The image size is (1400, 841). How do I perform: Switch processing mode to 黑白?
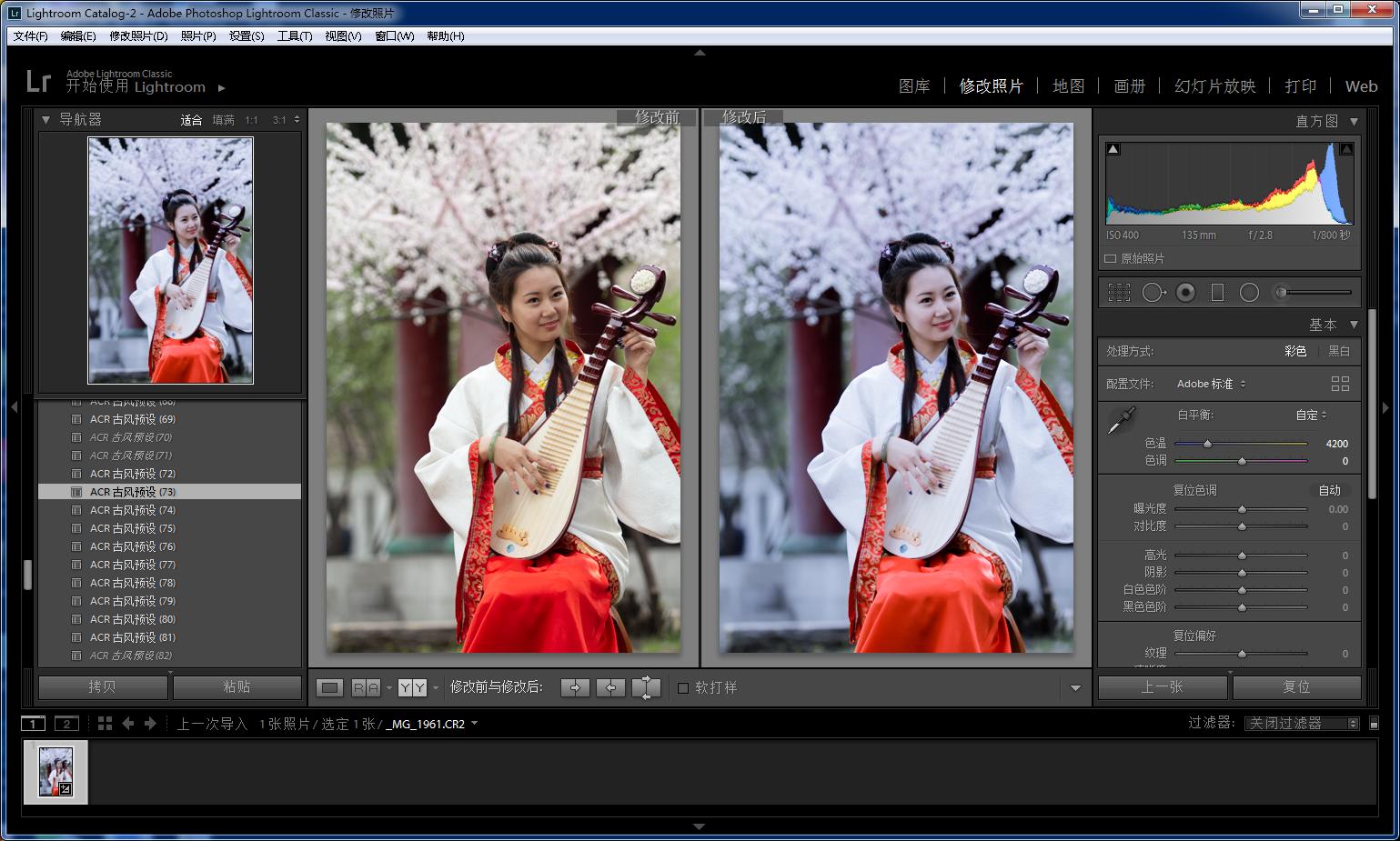[1338, 350]
